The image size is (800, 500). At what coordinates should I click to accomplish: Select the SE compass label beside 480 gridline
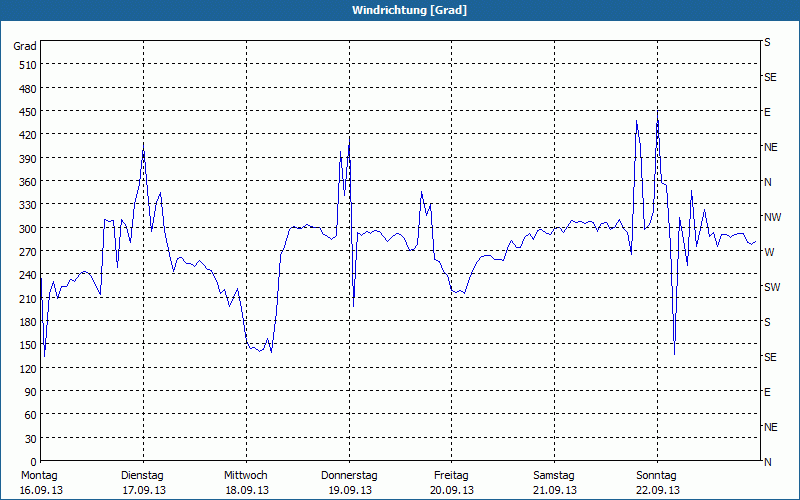(770, 78)
